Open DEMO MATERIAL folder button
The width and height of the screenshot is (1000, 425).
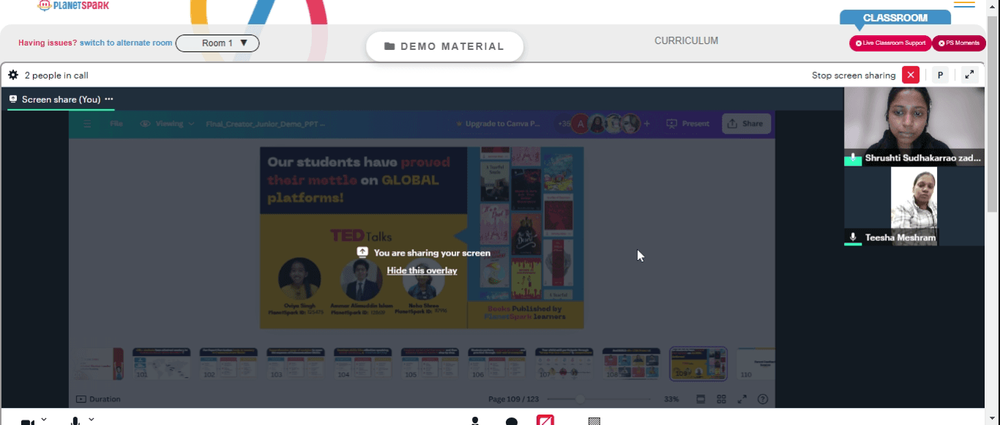[x=445, y=47]
